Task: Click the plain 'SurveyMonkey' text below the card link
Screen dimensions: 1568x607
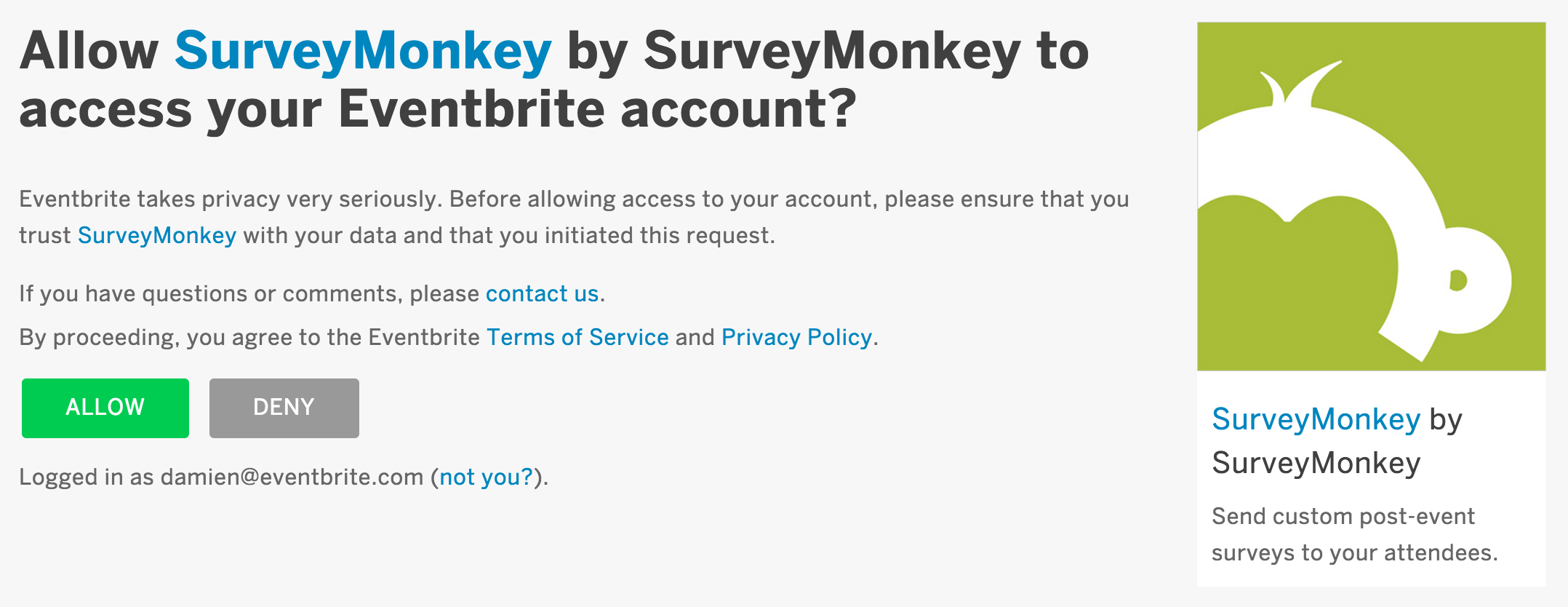Action: coord(1316,464)
